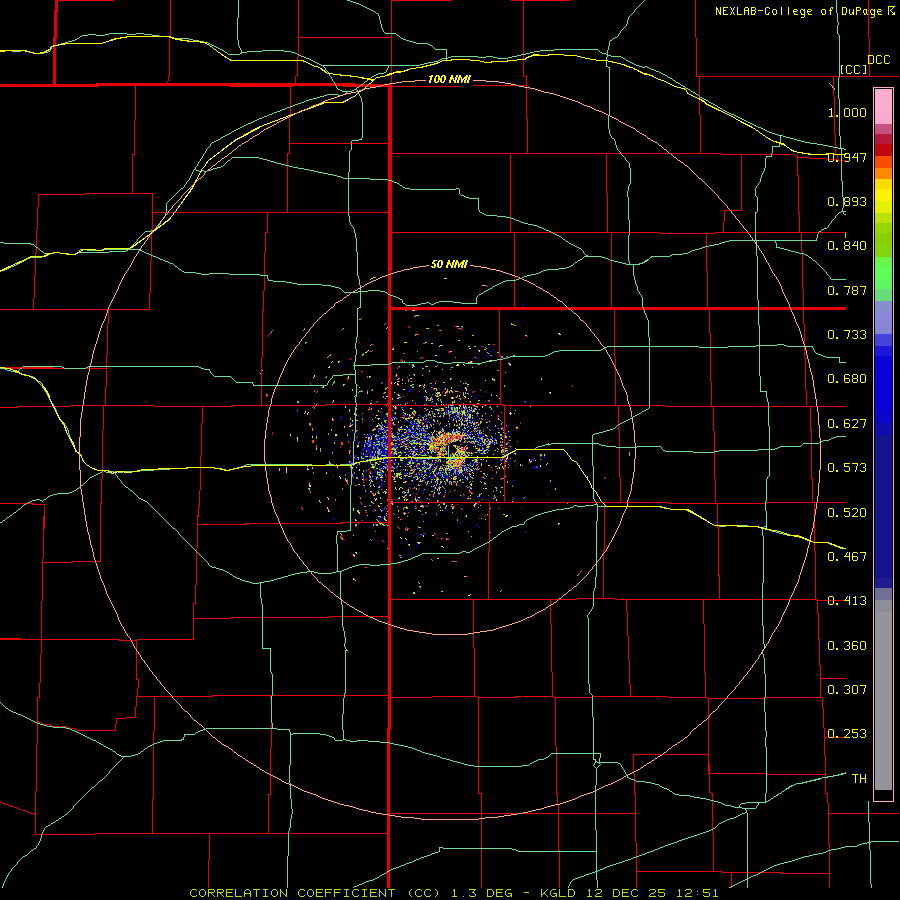Click the 1.000 color scale value
The width and height of the screenshot is (900, 900).
coord(847,112)
